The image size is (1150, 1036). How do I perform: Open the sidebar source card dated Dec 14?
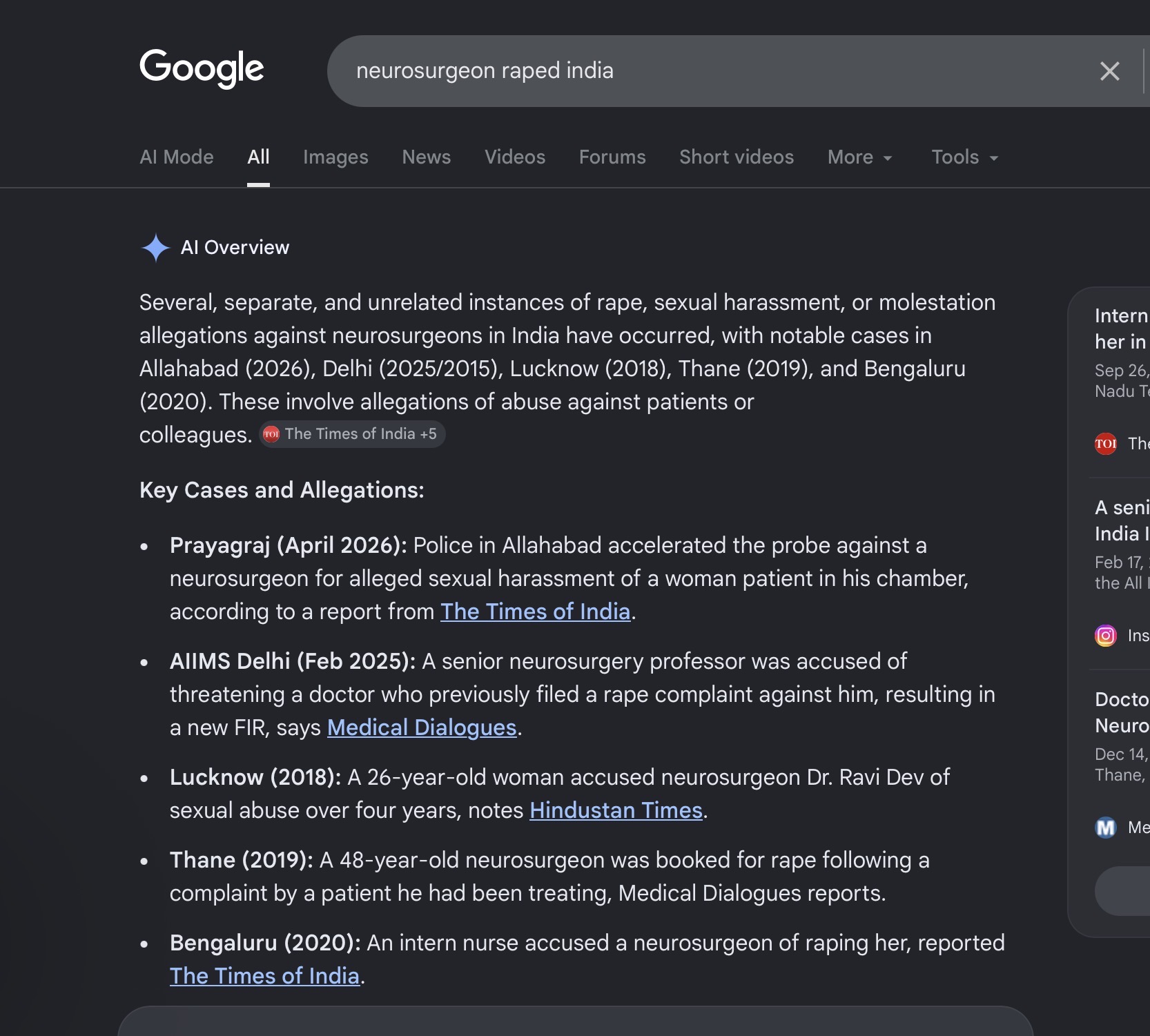1120,764
